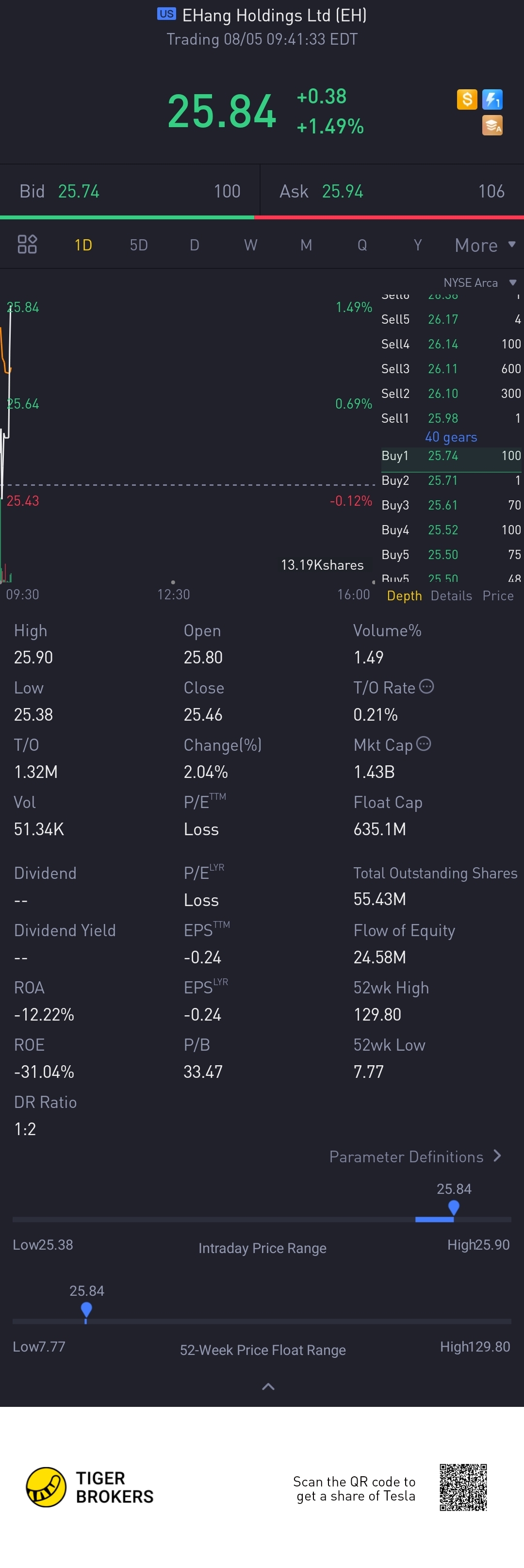Tap the orange dollar sign icon

coord(467,99)
